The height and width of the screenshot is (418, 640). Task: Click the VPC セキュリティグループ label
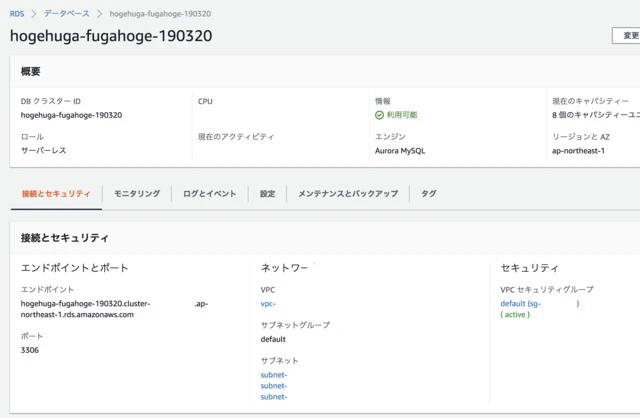coord(547,289)
